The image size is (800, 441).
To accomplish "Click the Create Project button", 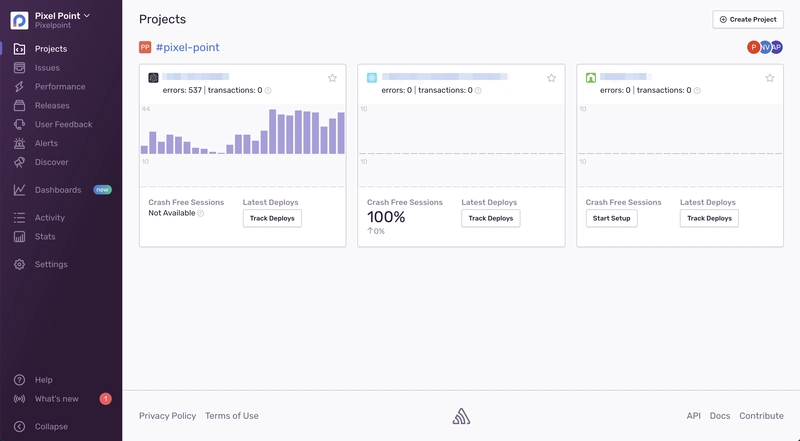I will coord(748,19).
